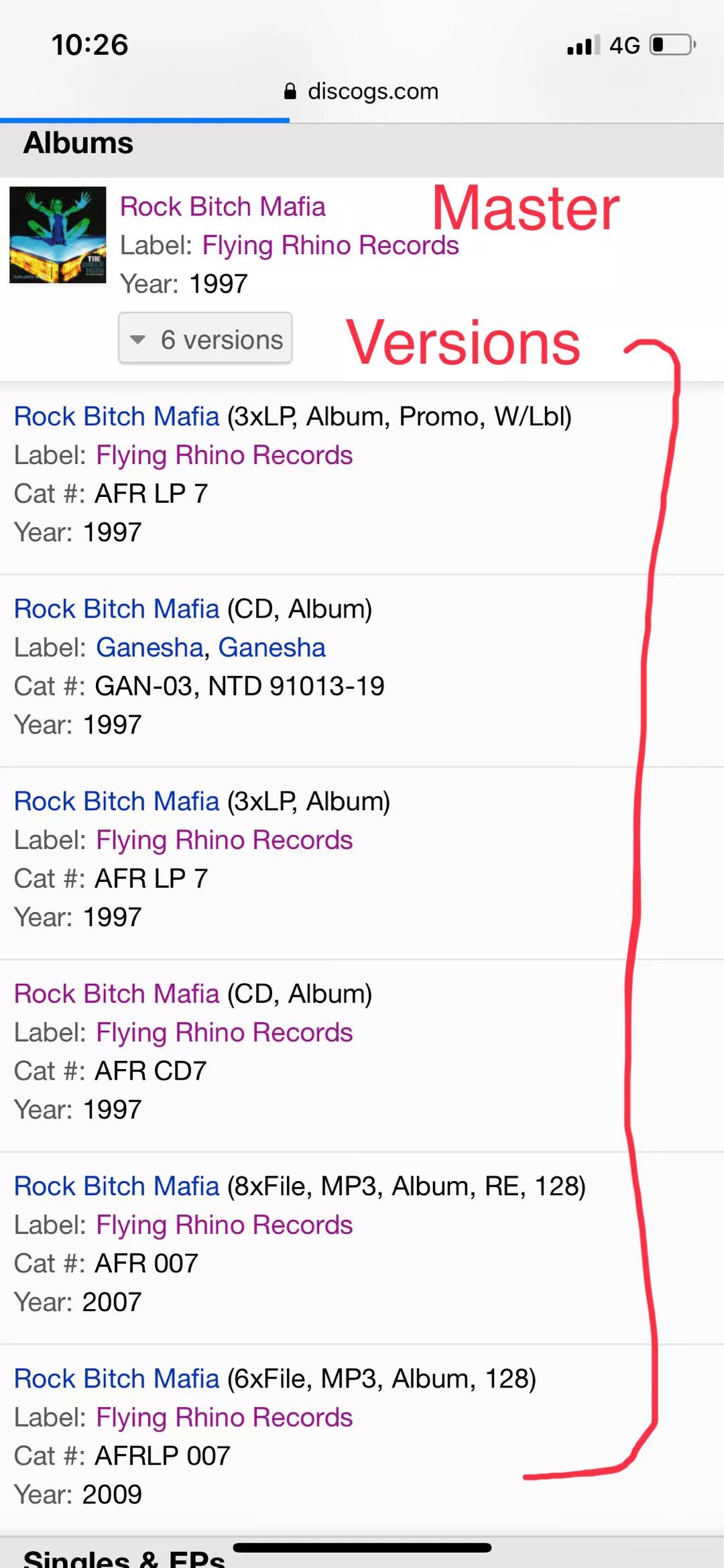Open the 3xLP Album non-promo version link
The width and height of the screenshot is (724, 1568).
coord(117,801)
